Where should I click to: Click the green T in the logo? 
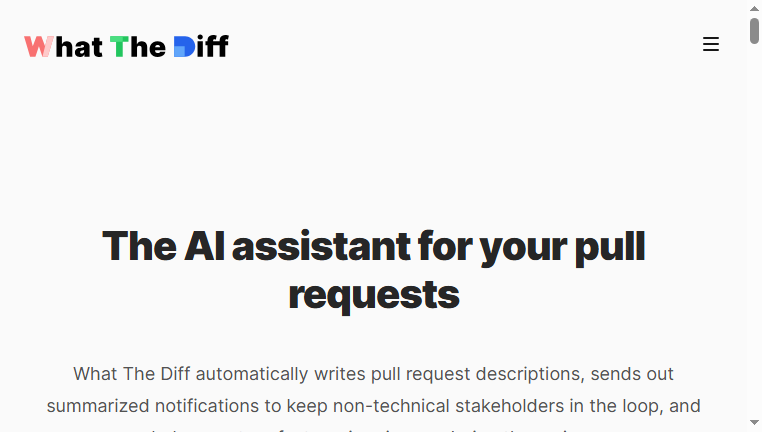coord(119,47)
